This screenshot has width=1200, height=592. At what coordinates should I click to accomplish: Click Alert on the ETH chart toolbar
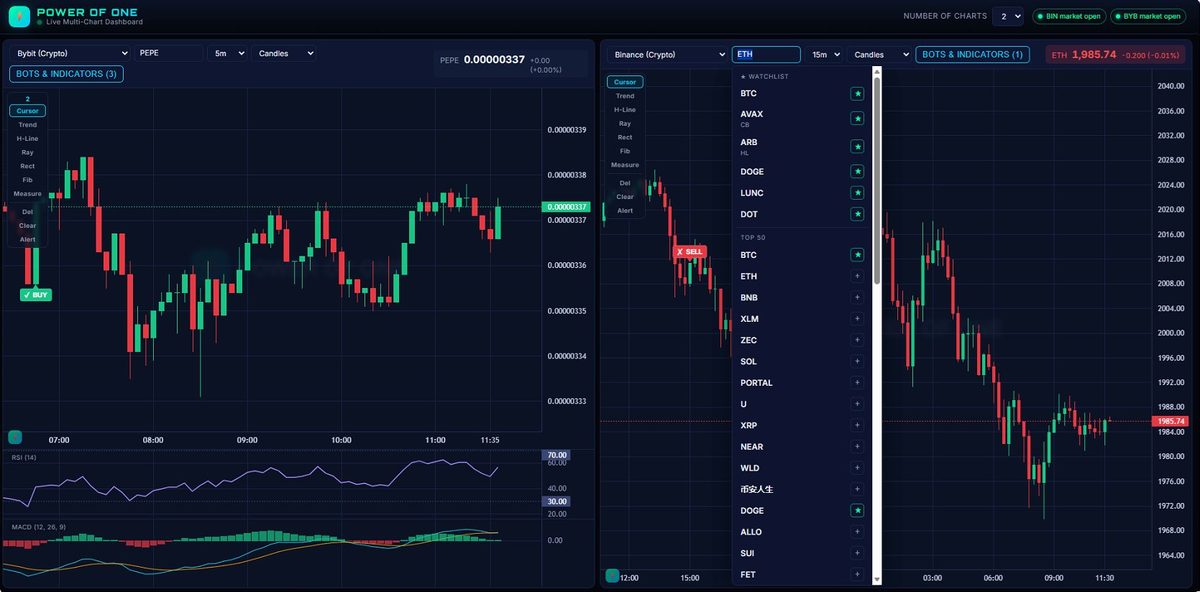[625, 211]
